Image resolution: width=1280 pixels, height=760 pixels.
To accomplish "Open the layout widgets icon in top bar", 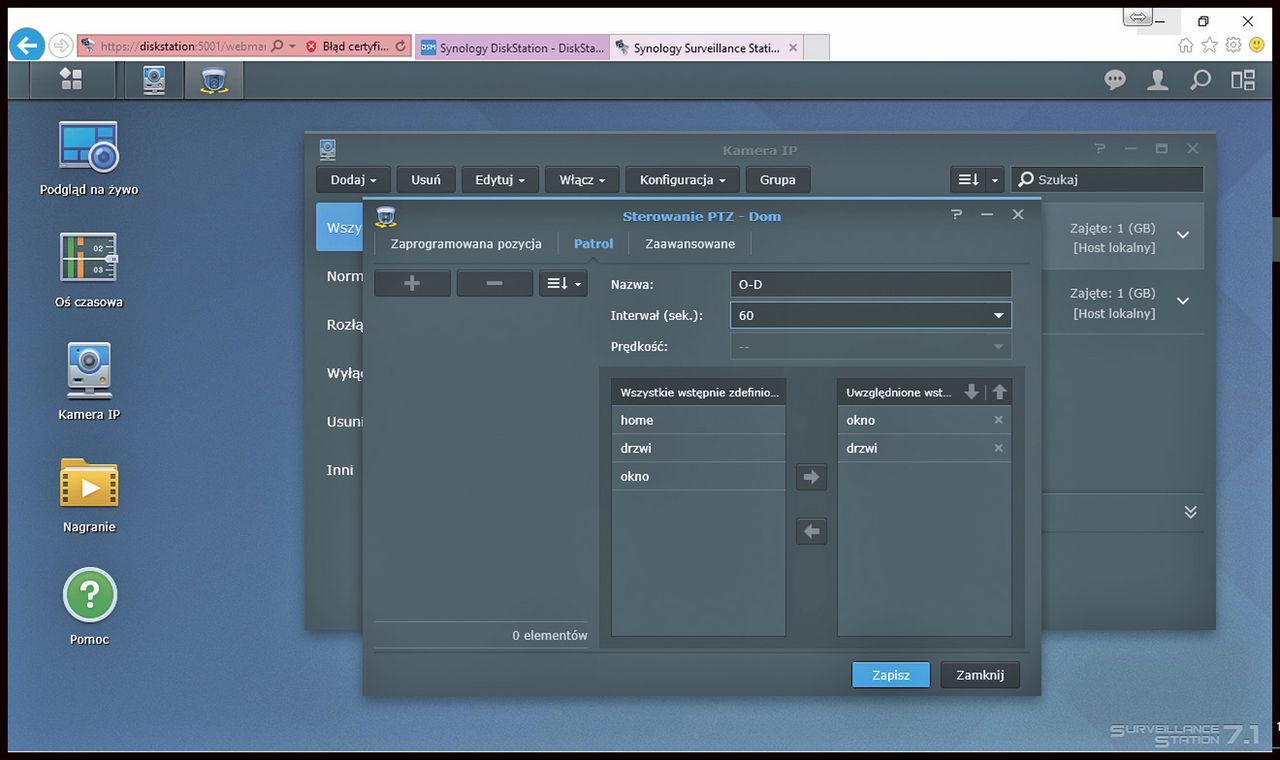I will [1243, 80].
